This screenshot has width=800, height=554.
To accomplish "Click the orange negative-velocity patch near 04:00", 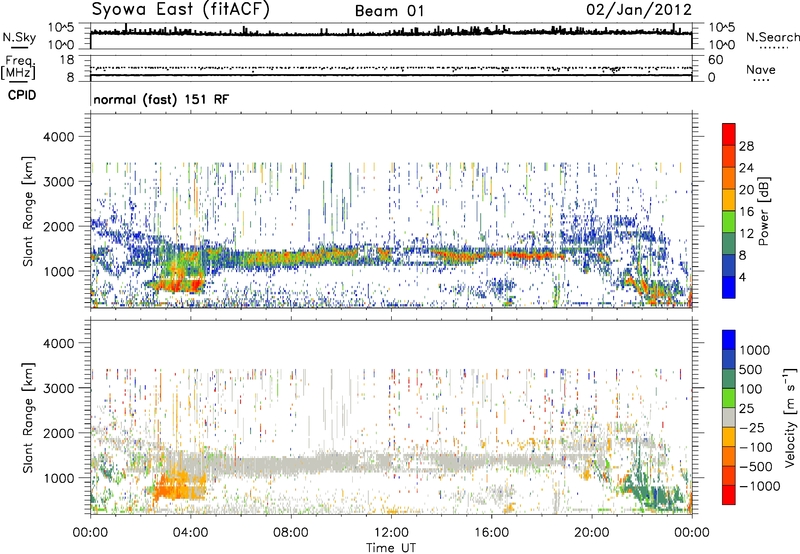I will [x=179, y=484].
